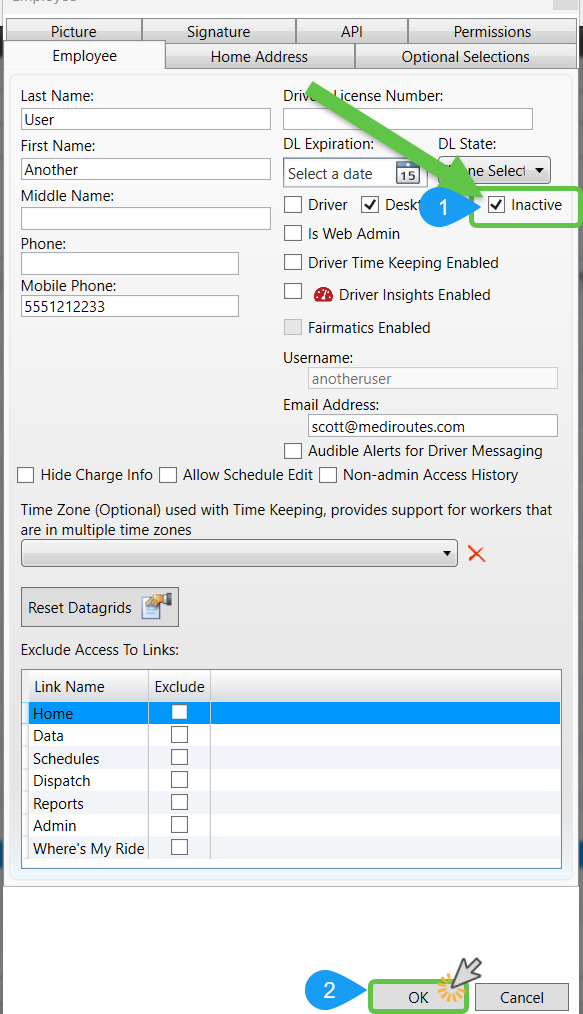
Task: Check Is Web Admin option
Action: (x=293, y=233)
